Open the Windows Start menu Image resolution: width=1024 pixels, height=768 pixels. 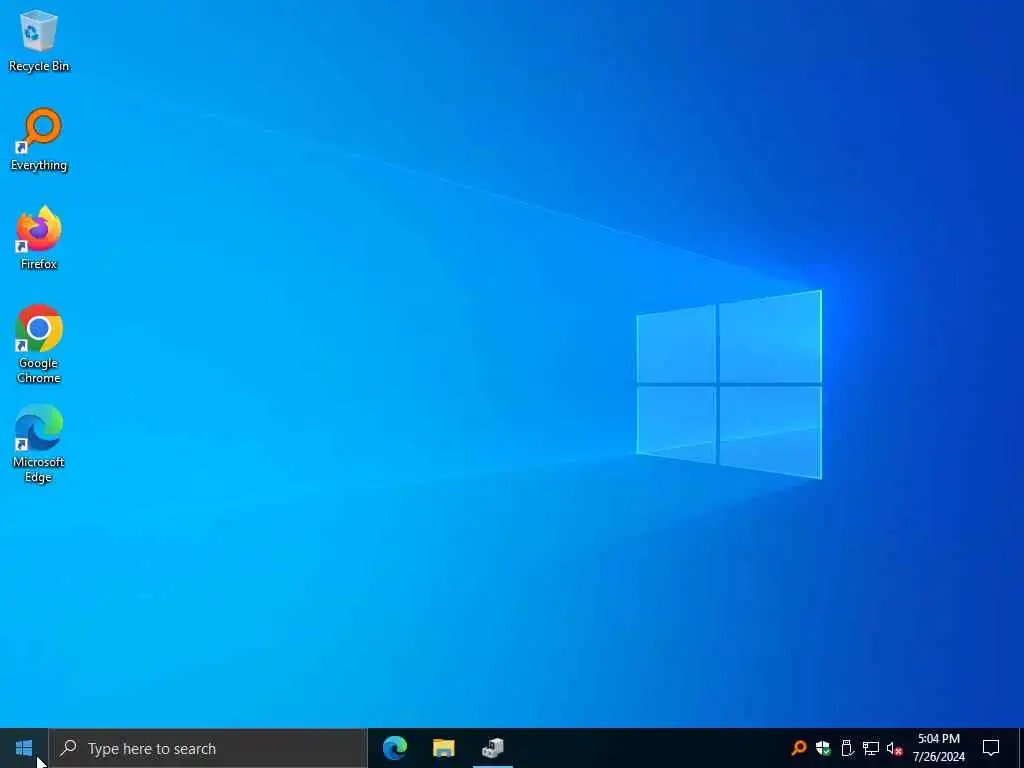point(24,748)
